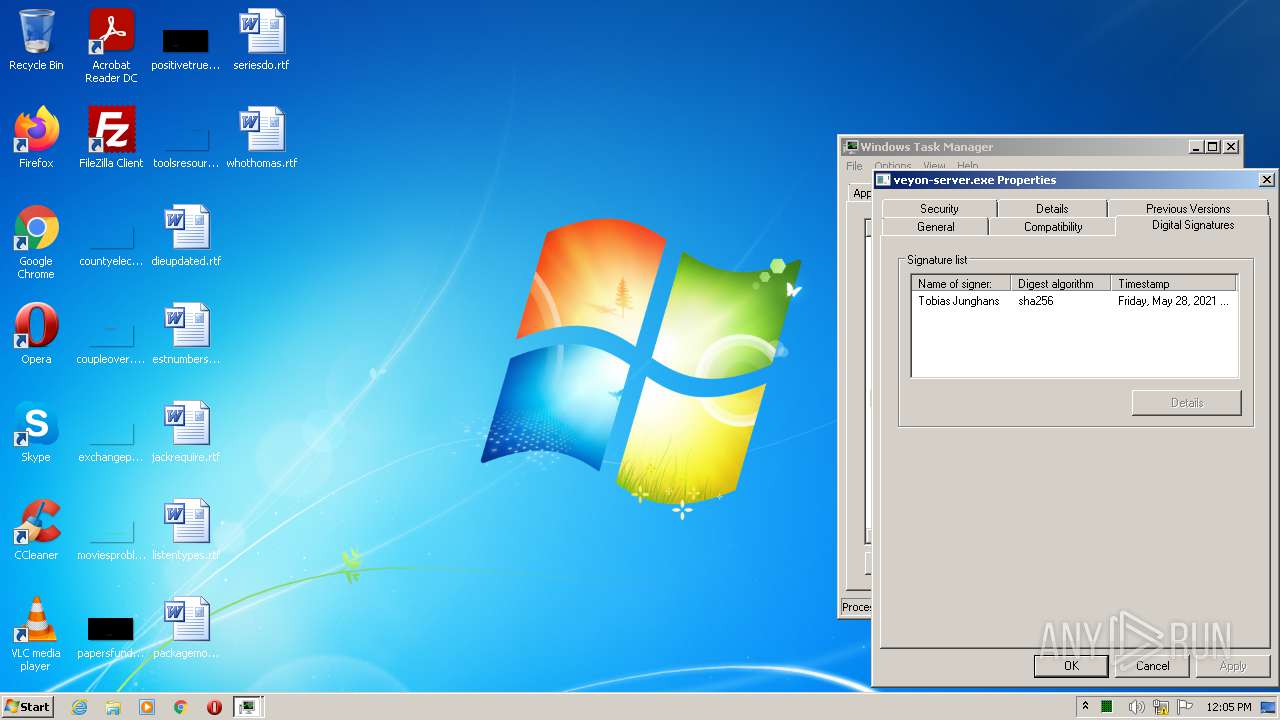Launch Acrobat Reader DC shortcut

(x=111, y=46)
